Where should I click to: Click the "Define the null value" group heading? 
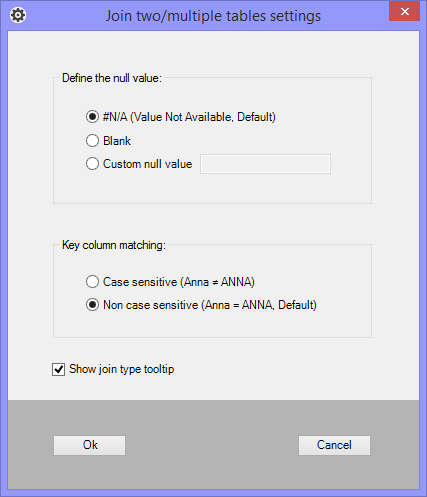point(112,78)
